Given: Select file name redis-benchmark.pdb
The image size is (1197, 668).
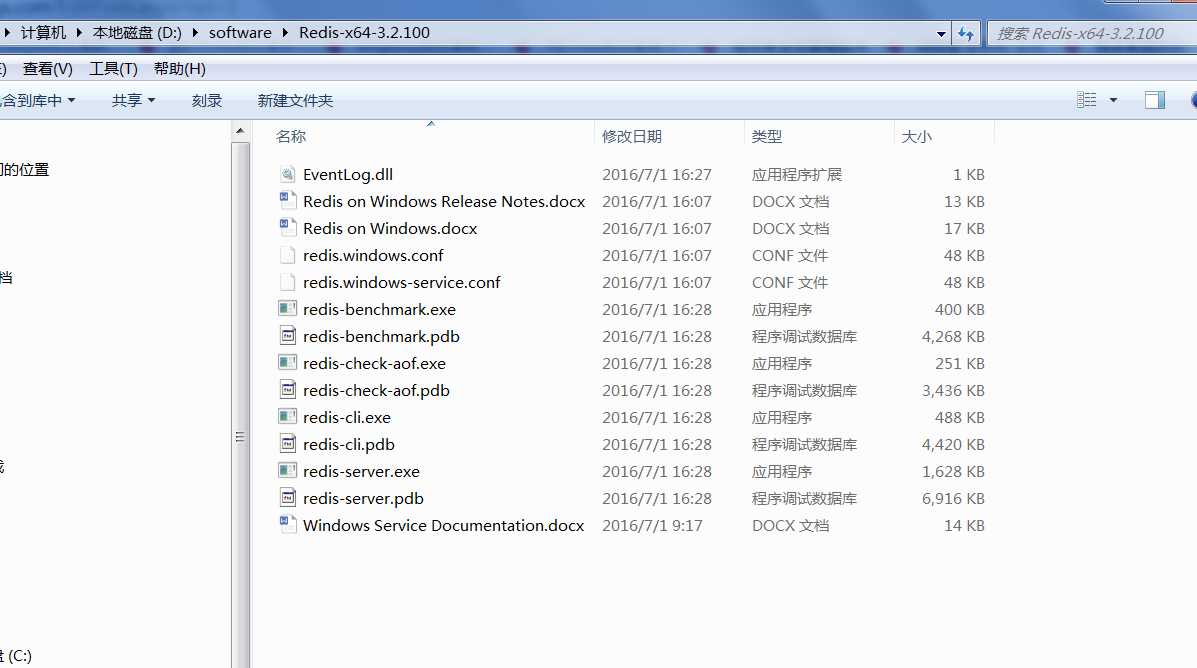Looking at the screenshot, I should pos(381,337).
